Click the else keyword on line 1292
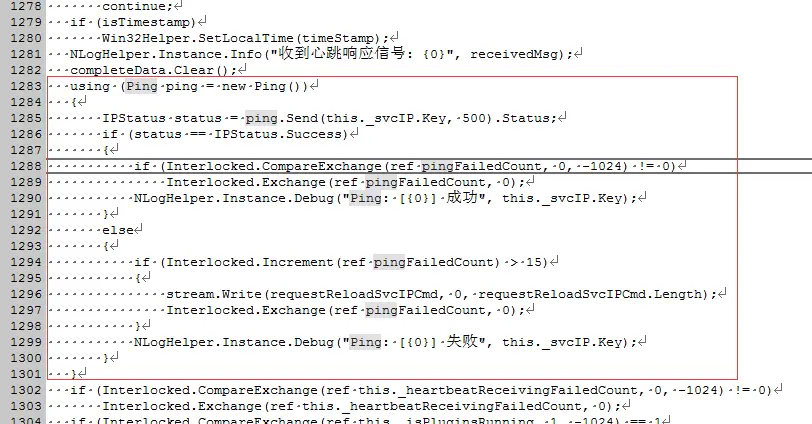The width and height of the screenshot is (812, 424). pyautogui.click(x=118, y=230)
